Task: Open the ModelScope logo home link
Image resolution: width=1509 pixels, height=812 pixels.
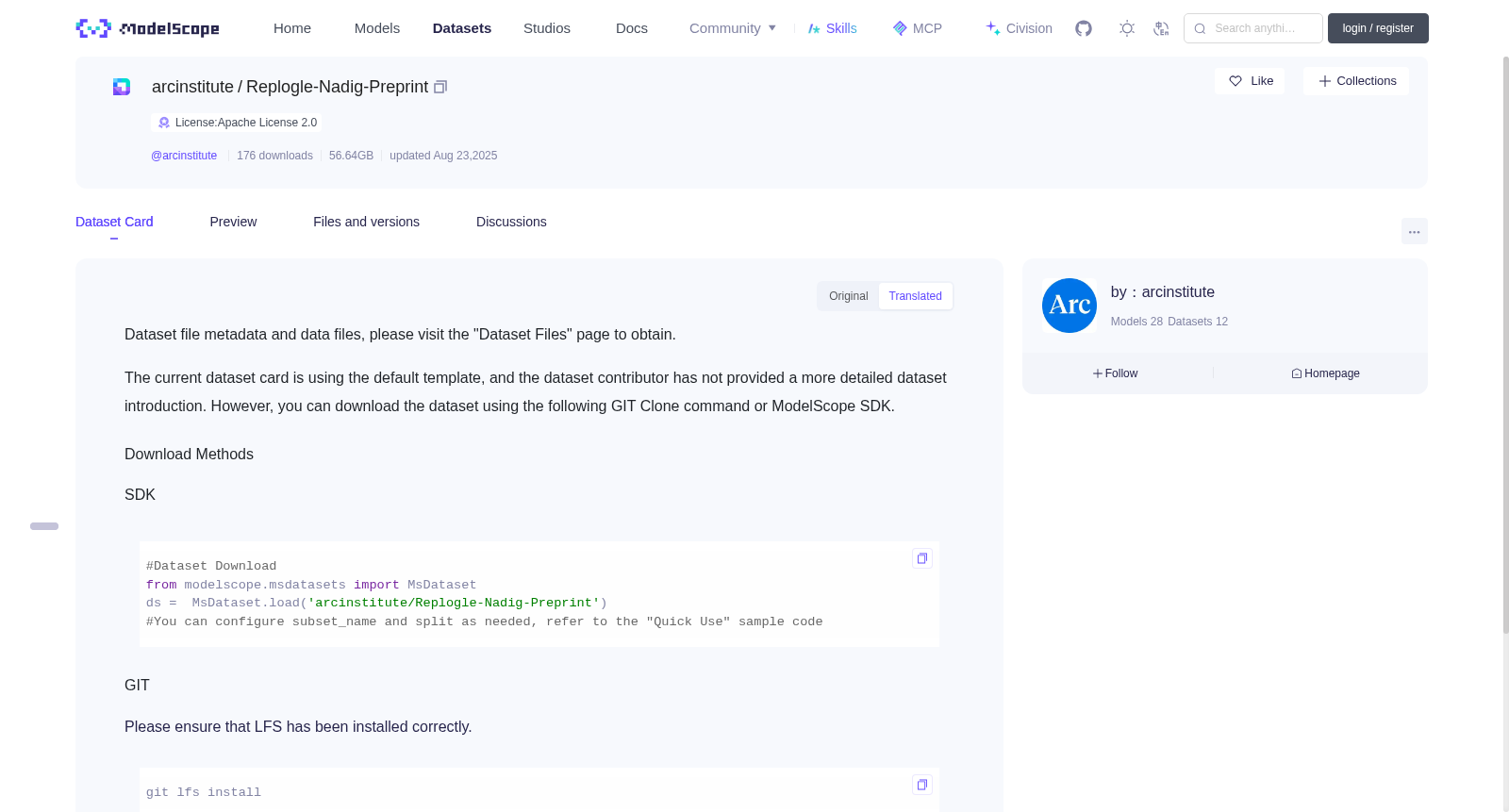Action: (x=147, y=28)
